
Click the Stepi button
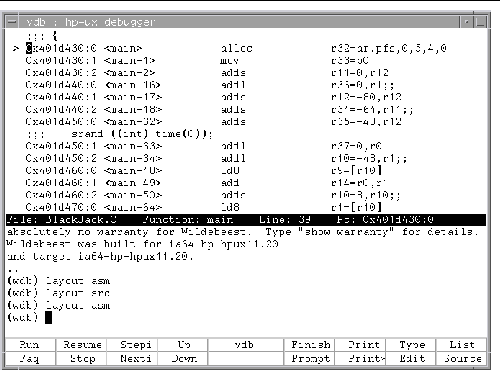tap(132, 345)
